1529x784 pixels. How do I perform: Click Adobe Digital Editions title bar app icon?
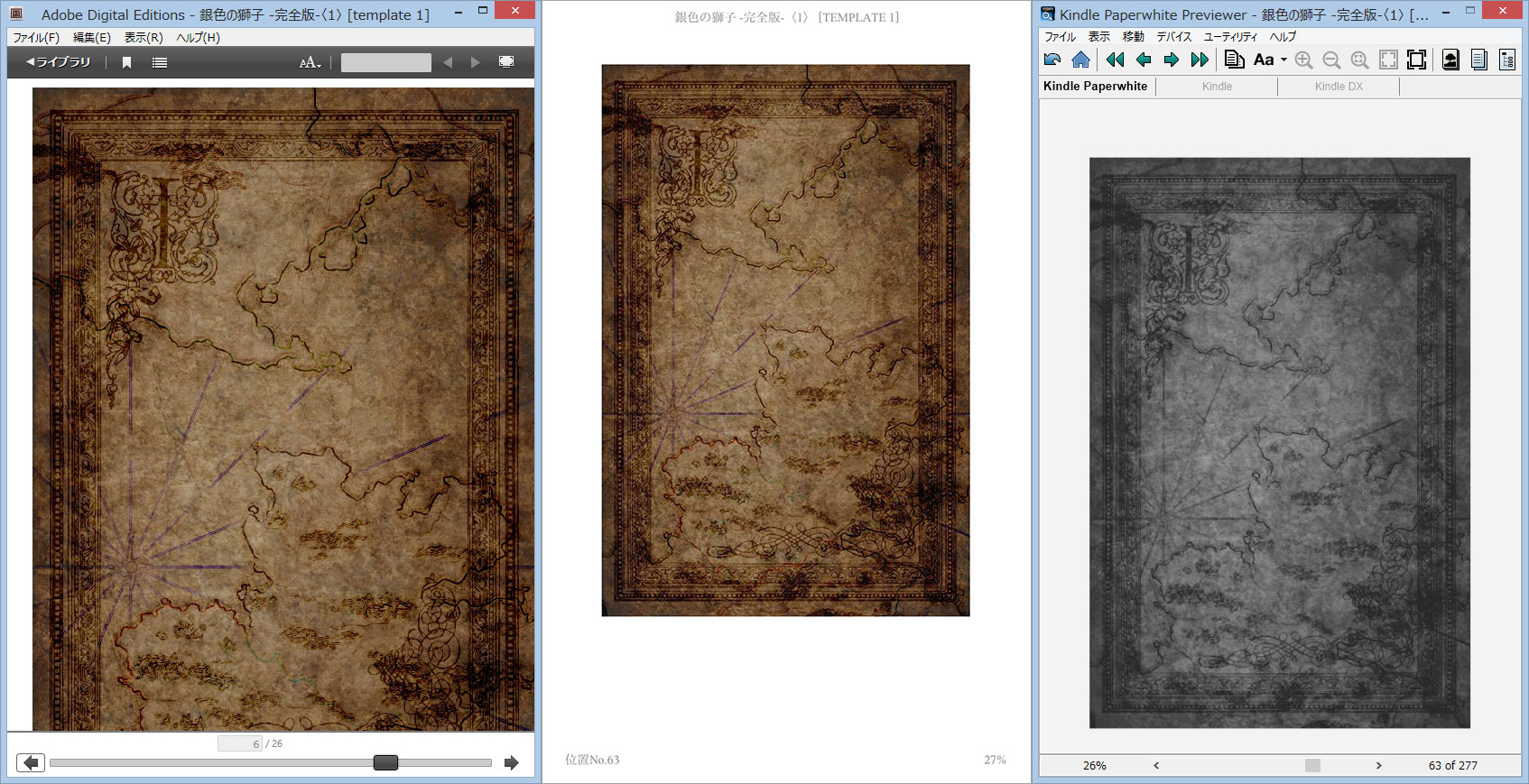pyautogui.click(x=16, y=14)
